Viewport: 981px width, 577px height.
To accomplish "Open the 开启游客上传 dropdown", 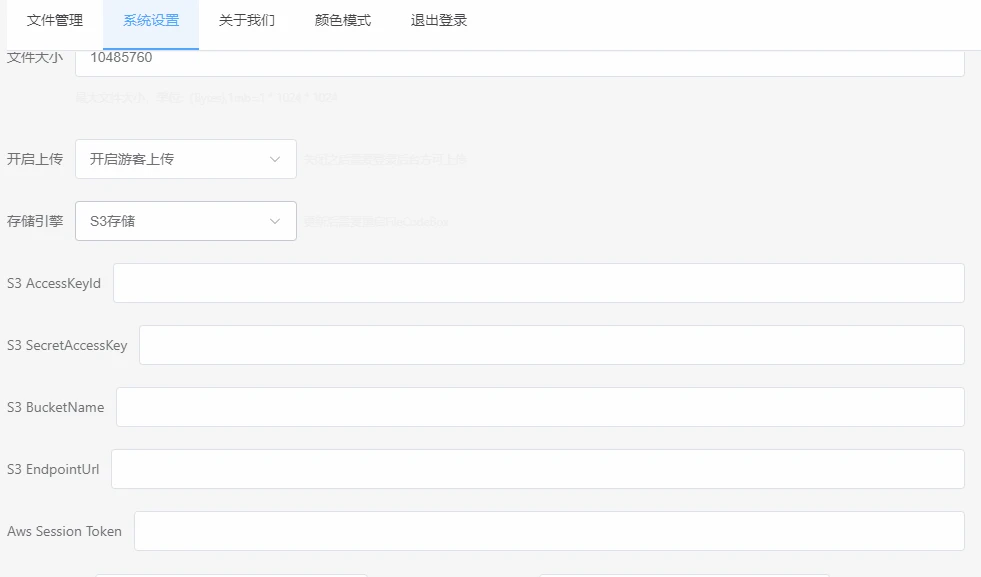I will pyautogui.click(x=185, y=159).
